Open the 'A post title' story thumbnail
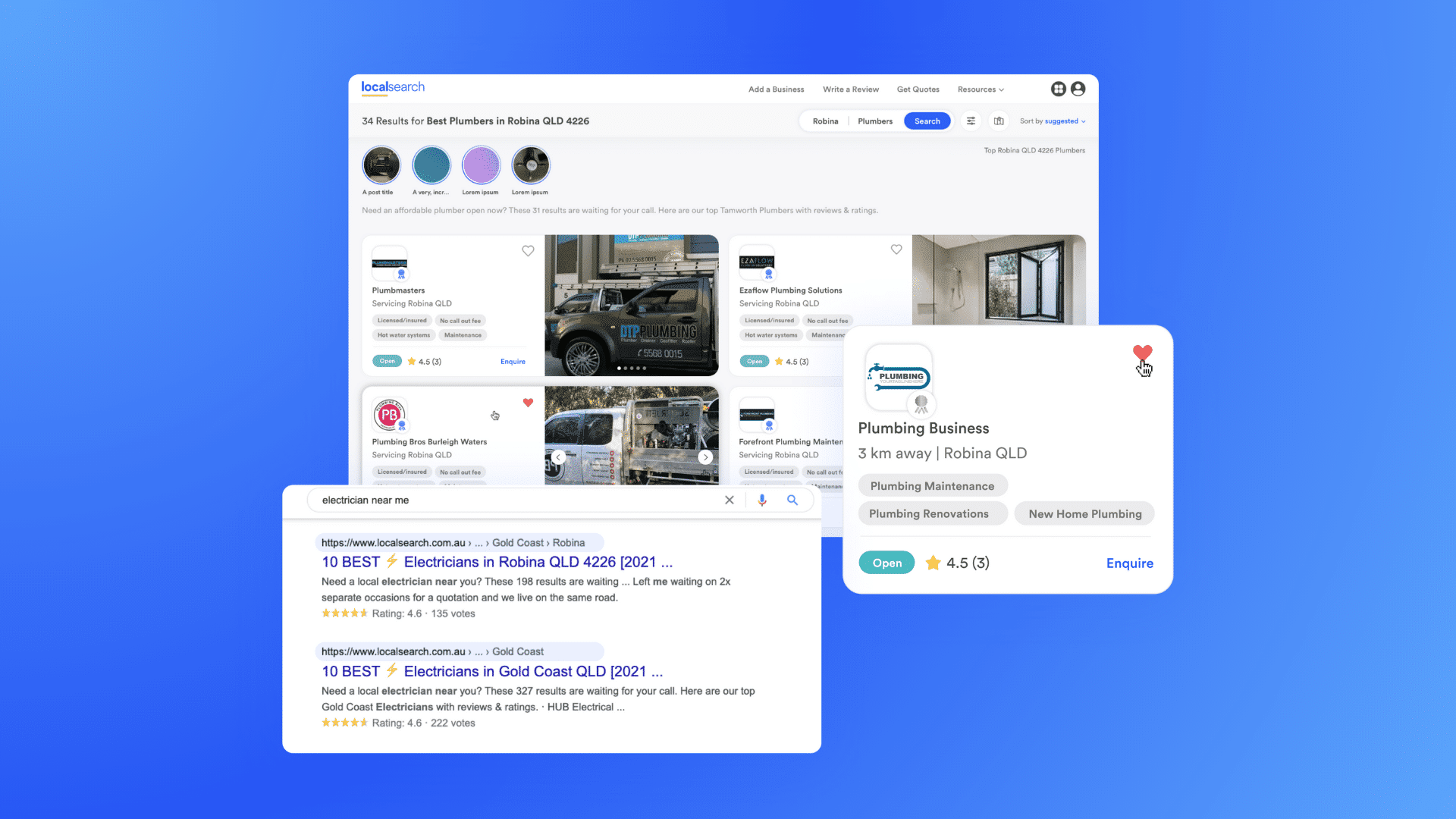1456x819 pixels. [x=381, y=165]
